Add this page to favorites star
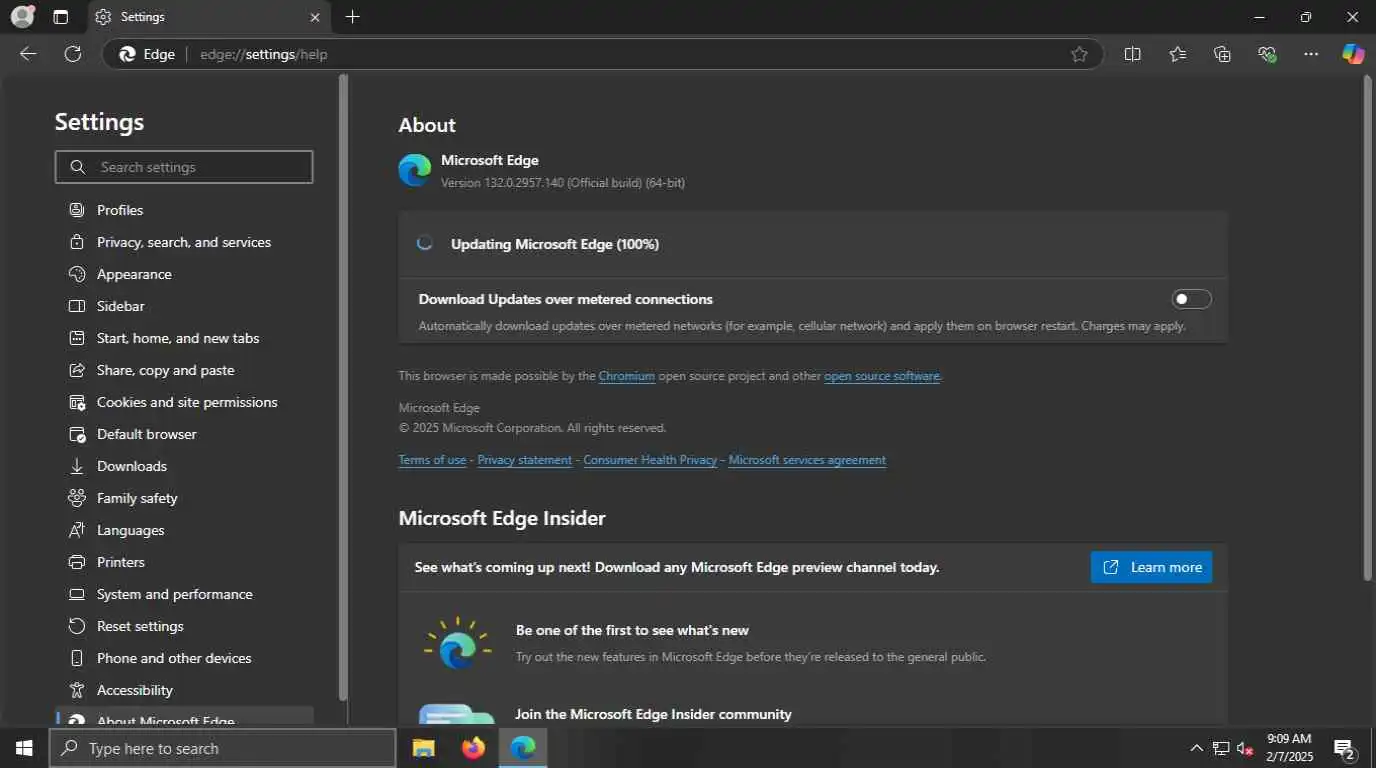 (1079, 54)
